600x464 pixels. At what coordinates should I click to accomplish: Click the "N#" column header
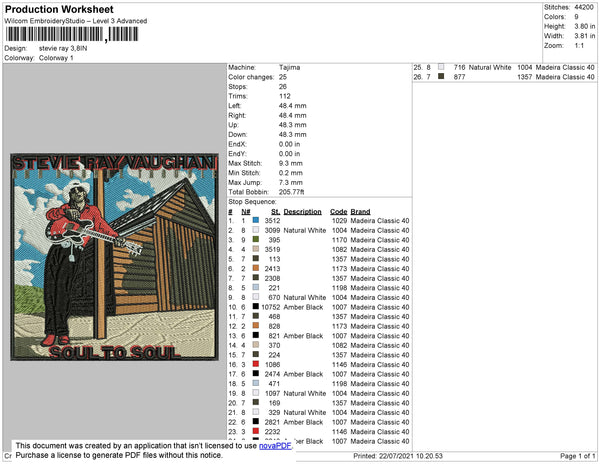(x=246, y=212)
